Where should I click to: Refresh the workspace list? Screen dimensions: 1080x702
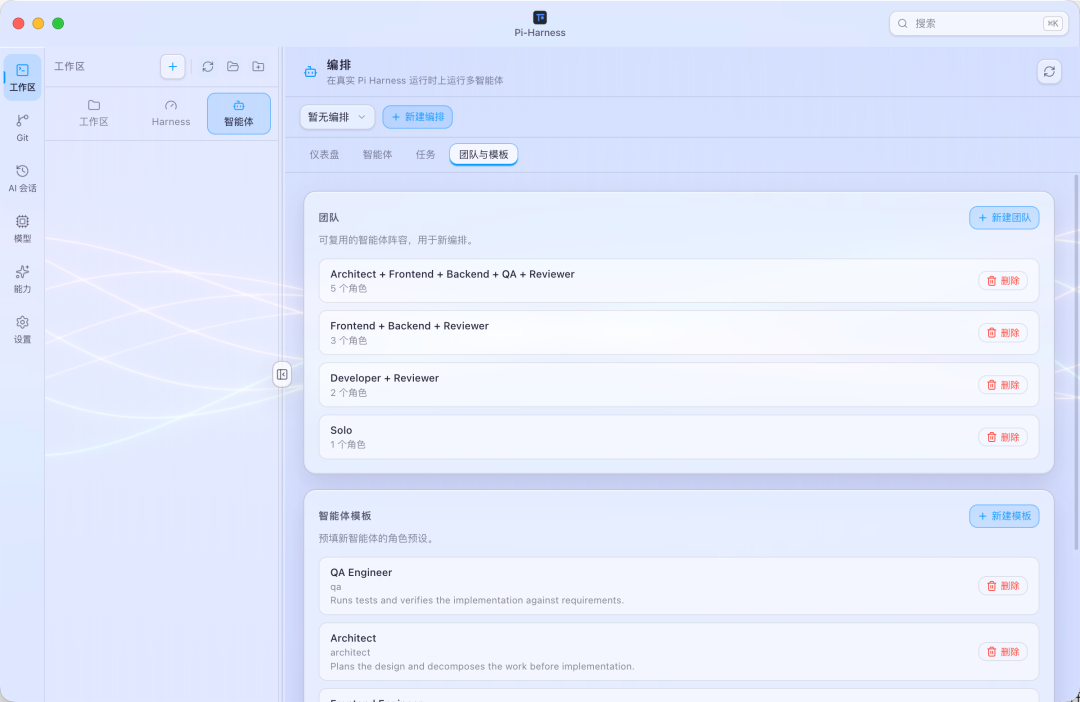207,66
